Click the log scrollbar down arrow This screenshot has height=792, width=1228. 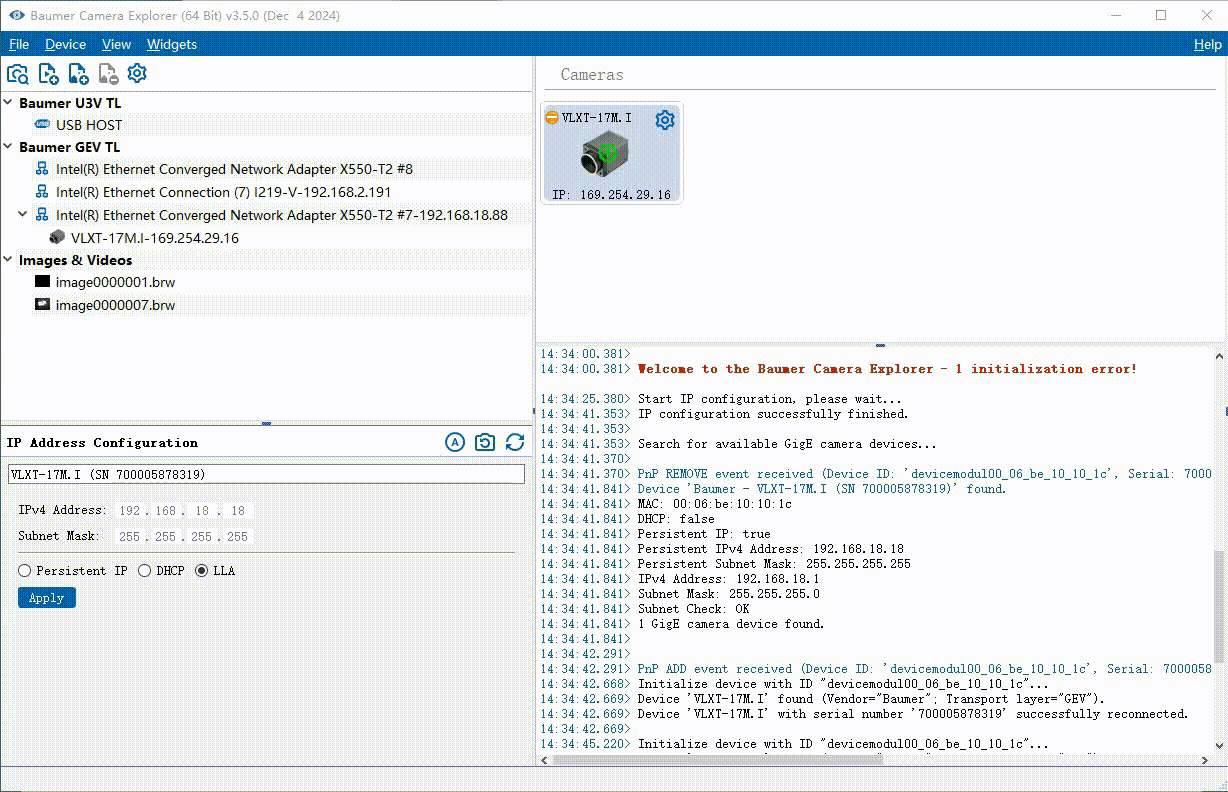click(x=1218, y=745)
